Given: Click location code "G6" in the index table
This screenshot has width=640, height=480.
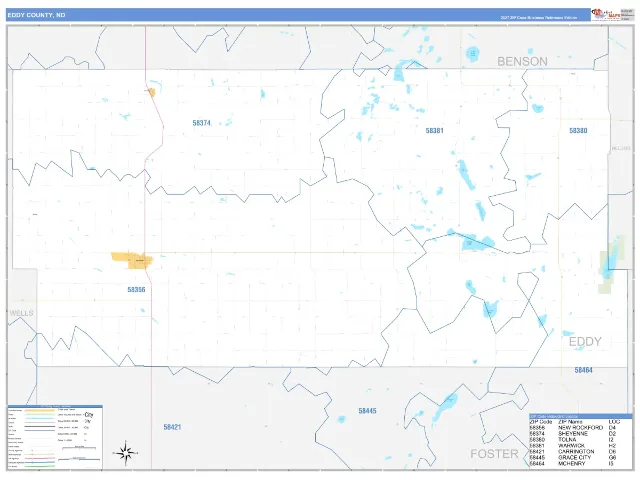Looking at the screenshot, I should pyautogui.click(x=612, y=458).
